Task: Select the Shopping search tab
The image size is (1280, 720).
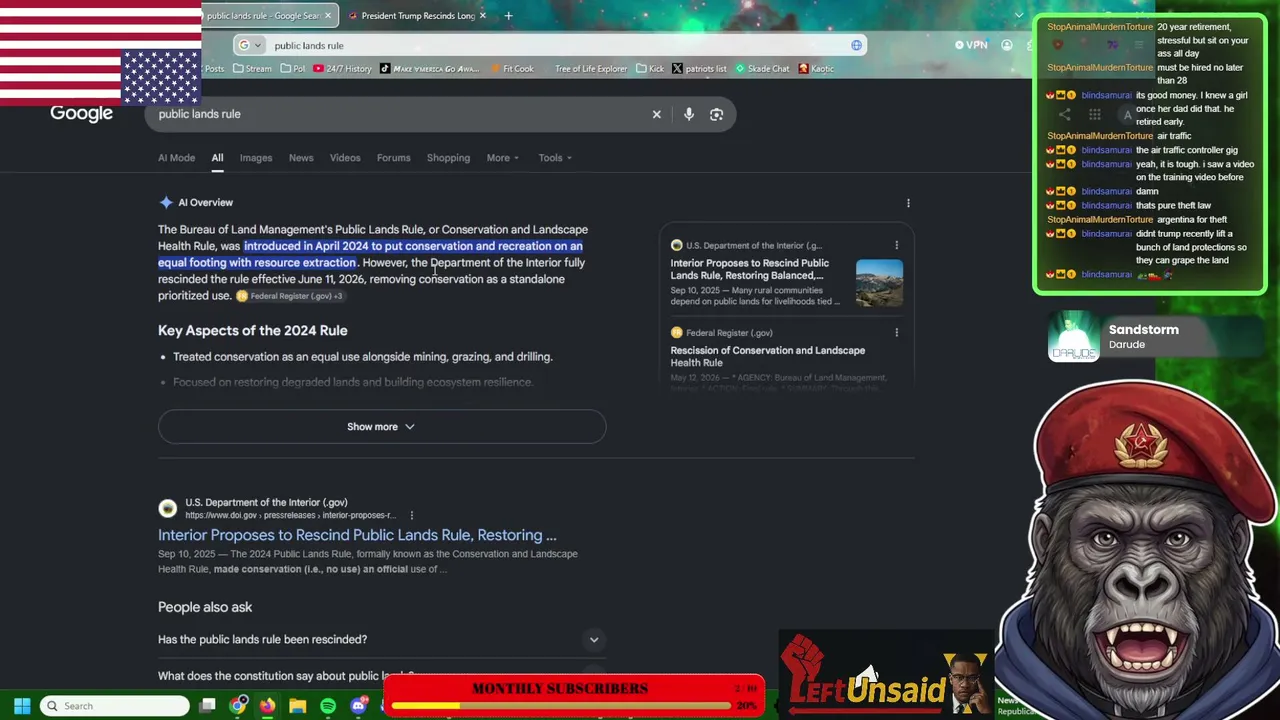Action: click(x=448, y=158)
